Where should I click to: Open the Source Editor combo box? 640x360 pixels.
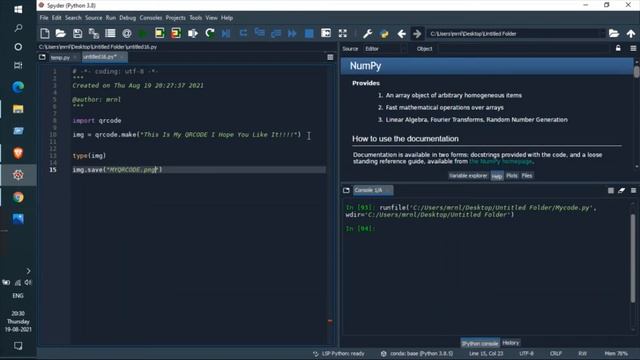coord(385,49)
